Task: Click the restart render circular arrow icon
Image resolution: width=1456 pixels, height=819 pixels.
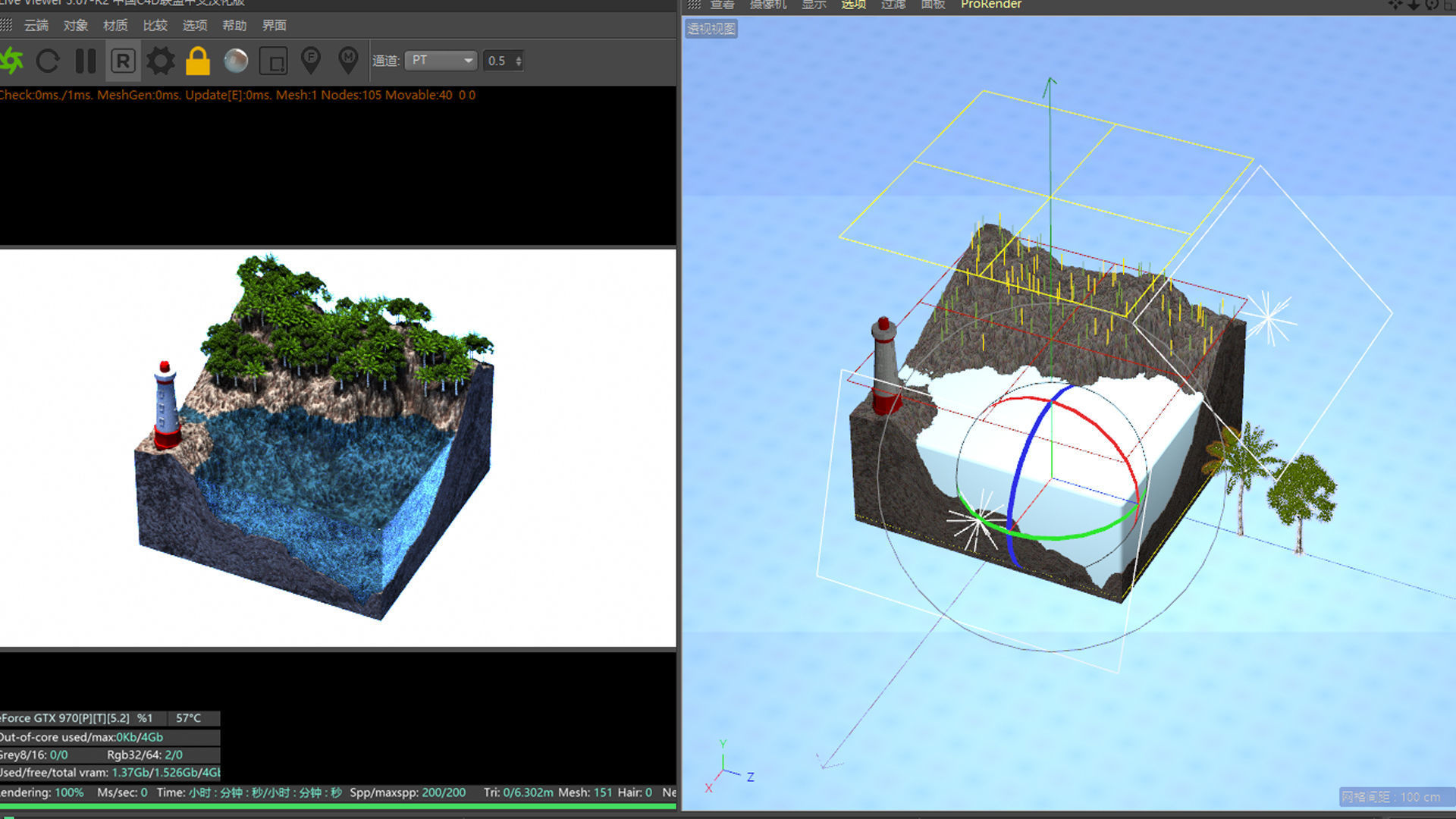Action: click(48, 61)
